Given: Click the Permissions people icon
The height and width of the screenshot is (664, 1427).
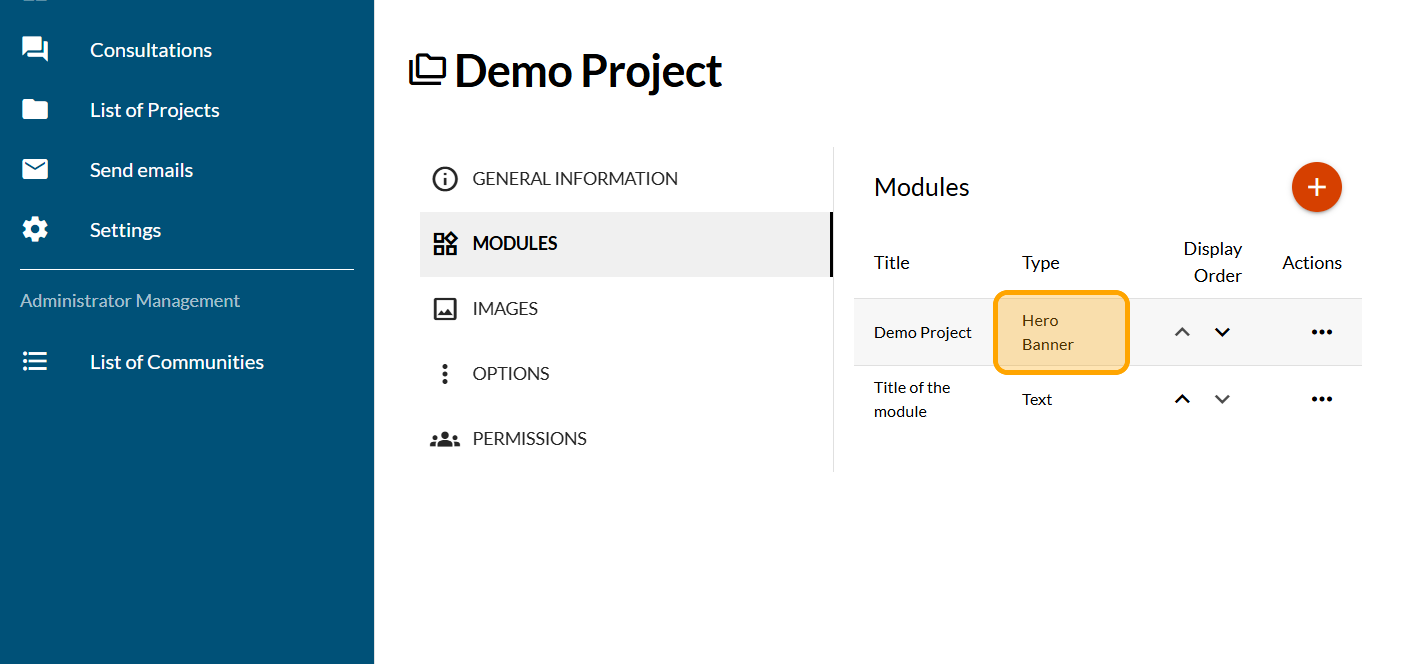Looking at the screenshot, I should [444, 439].
